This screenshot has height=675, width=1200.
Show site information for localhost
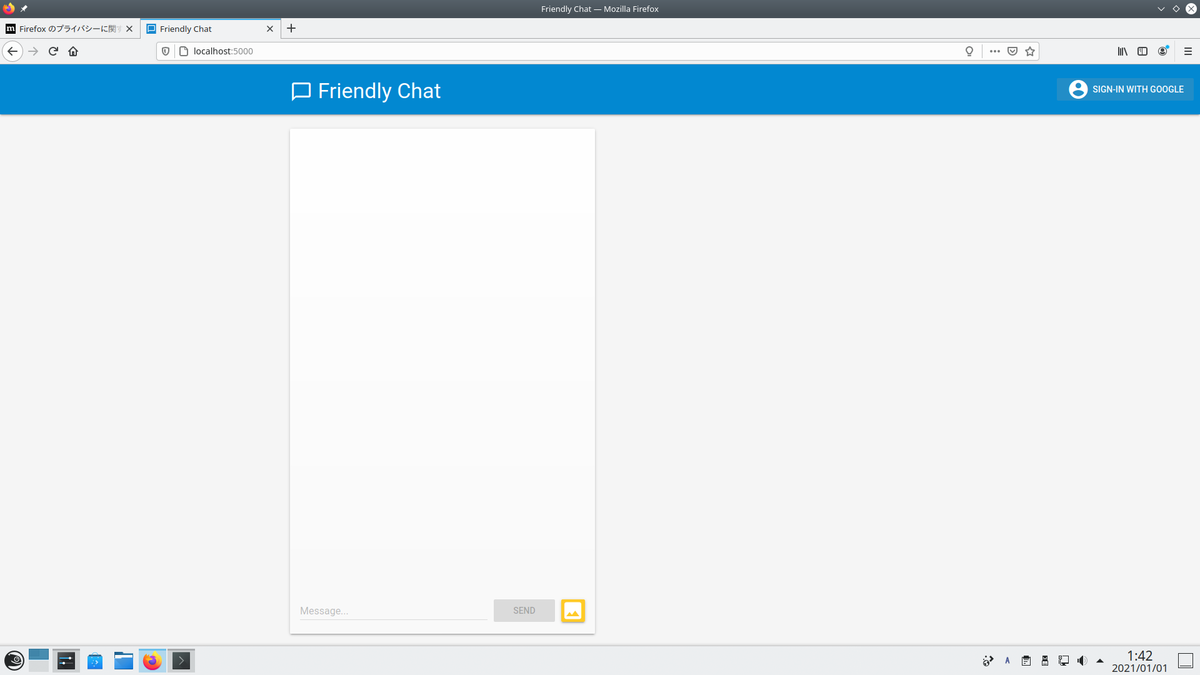click(183, 51)
